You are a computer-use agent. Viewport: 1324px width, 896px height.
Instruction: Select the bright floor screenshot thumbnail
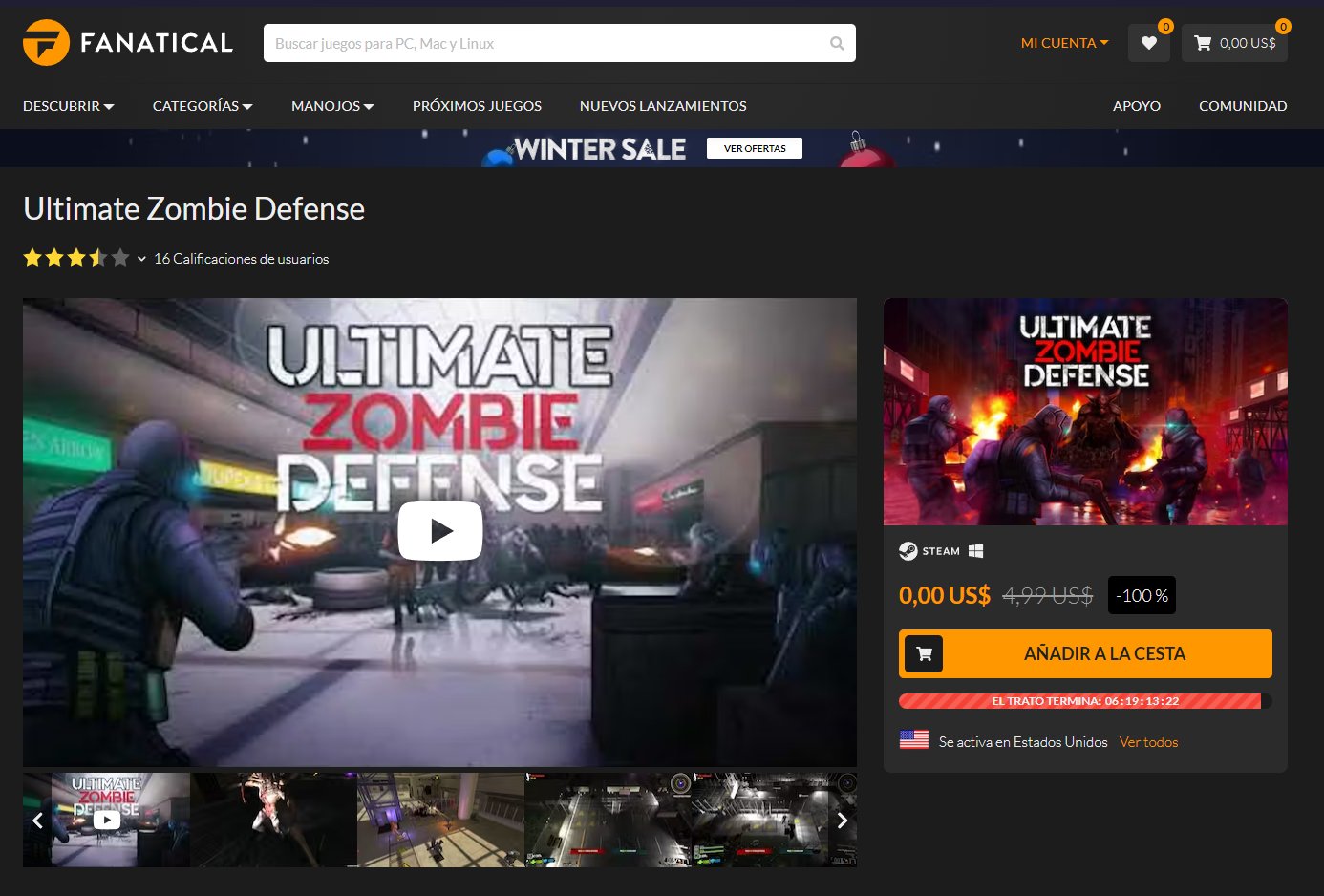click(440, 820)
